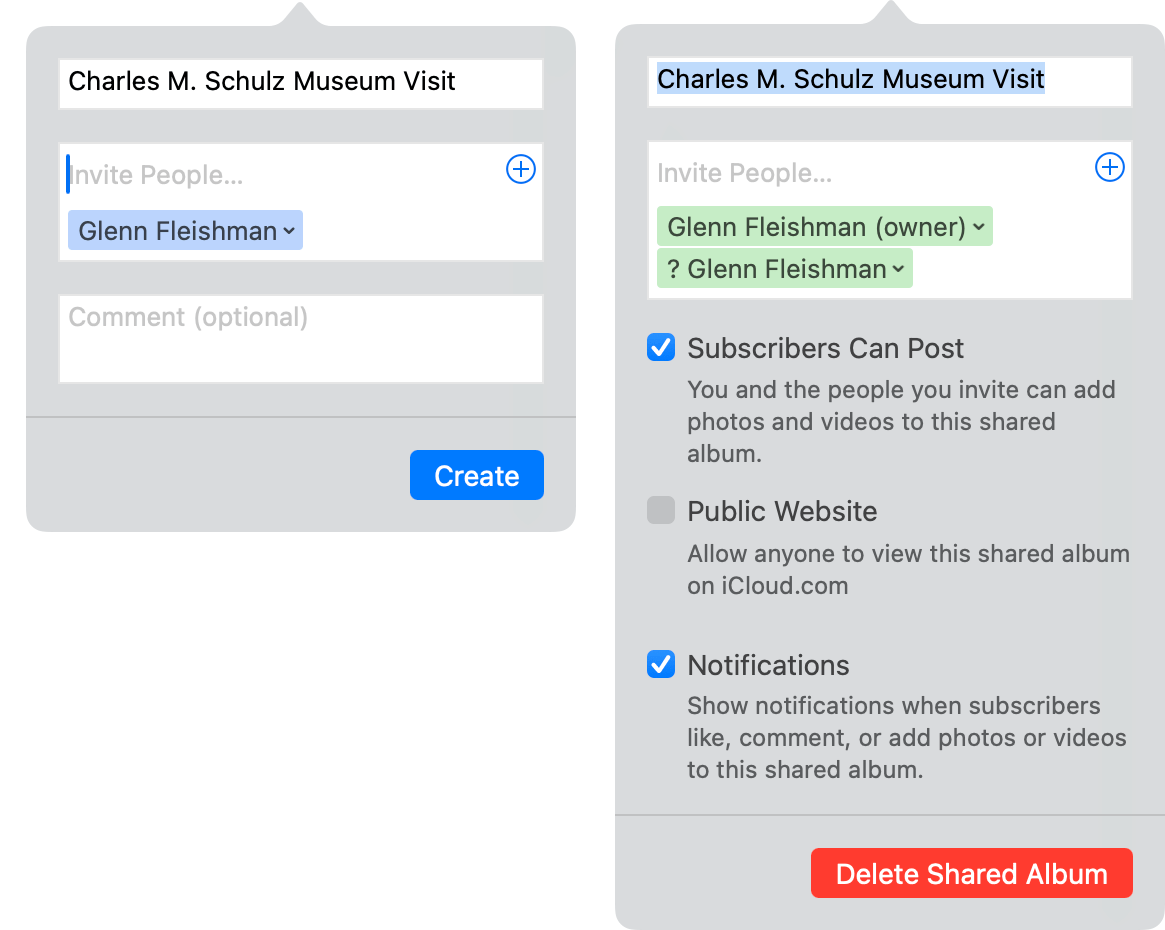Click the Subscribers Can Post label
The image size is (1165, 930).
[825, 348]
